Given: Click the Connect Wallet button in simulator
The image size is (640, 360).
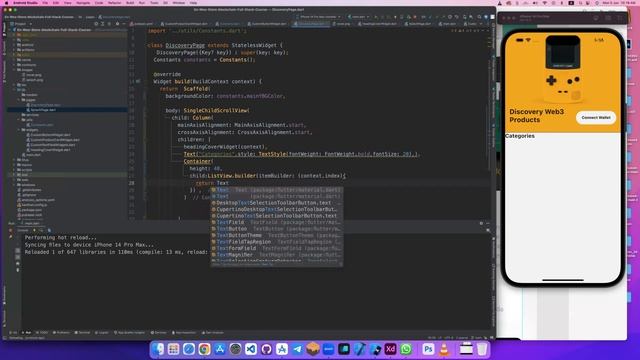Looking at the screenshot, I should click(x=596, y=118).
